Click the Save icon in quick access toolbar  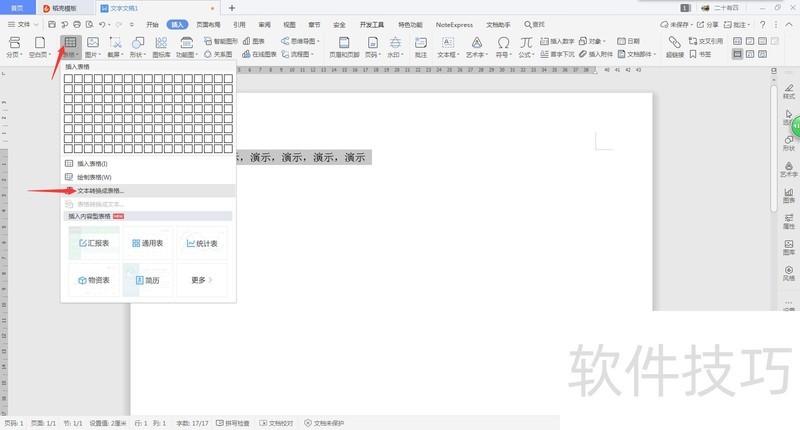coord(52,24)
